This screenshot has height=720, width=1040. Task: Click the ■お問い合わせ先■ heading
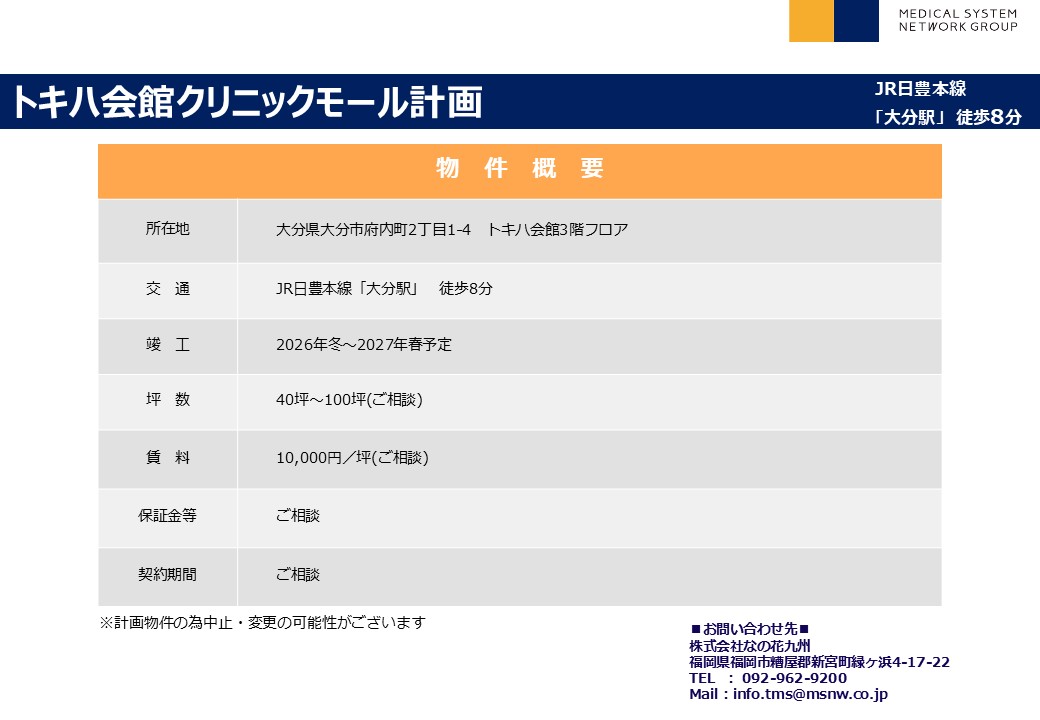coord(749,629)
